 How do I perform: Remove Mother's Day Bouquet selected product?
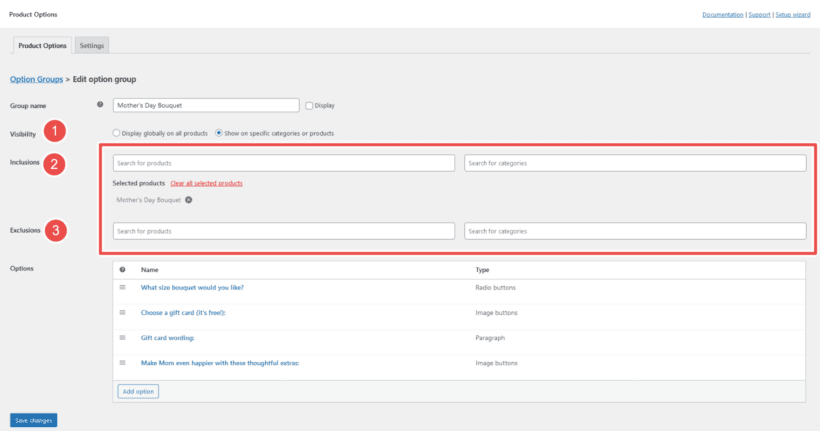[x=188, y=200]
